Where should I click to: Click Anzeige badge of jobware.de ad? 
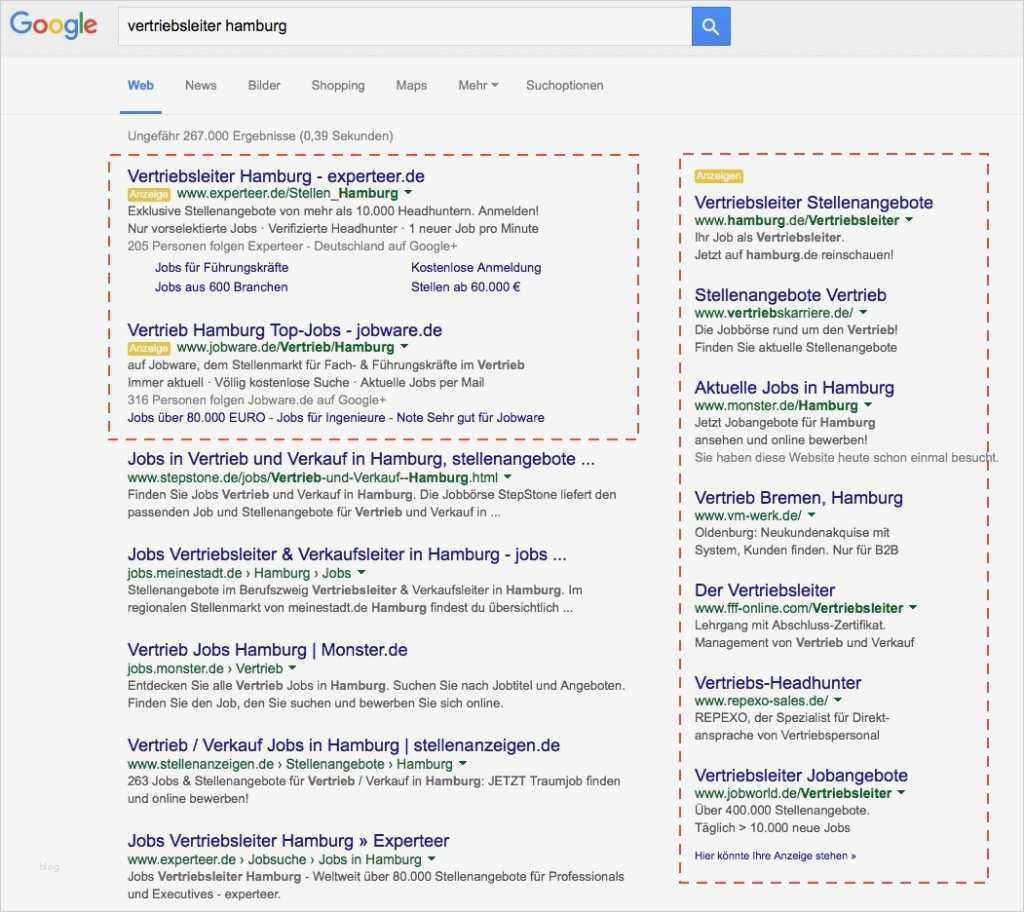coord(149,348)
